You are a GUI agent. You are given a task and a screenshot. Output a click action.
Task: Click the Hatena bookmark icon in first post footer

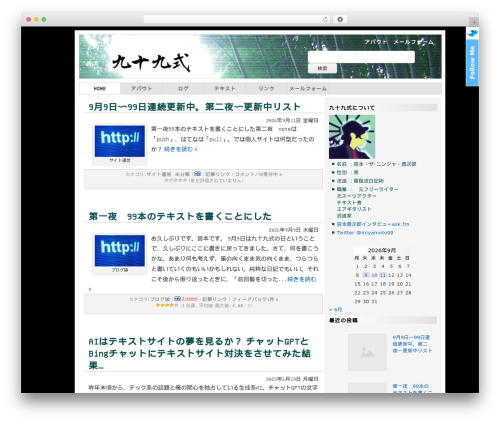coord(197,174)
